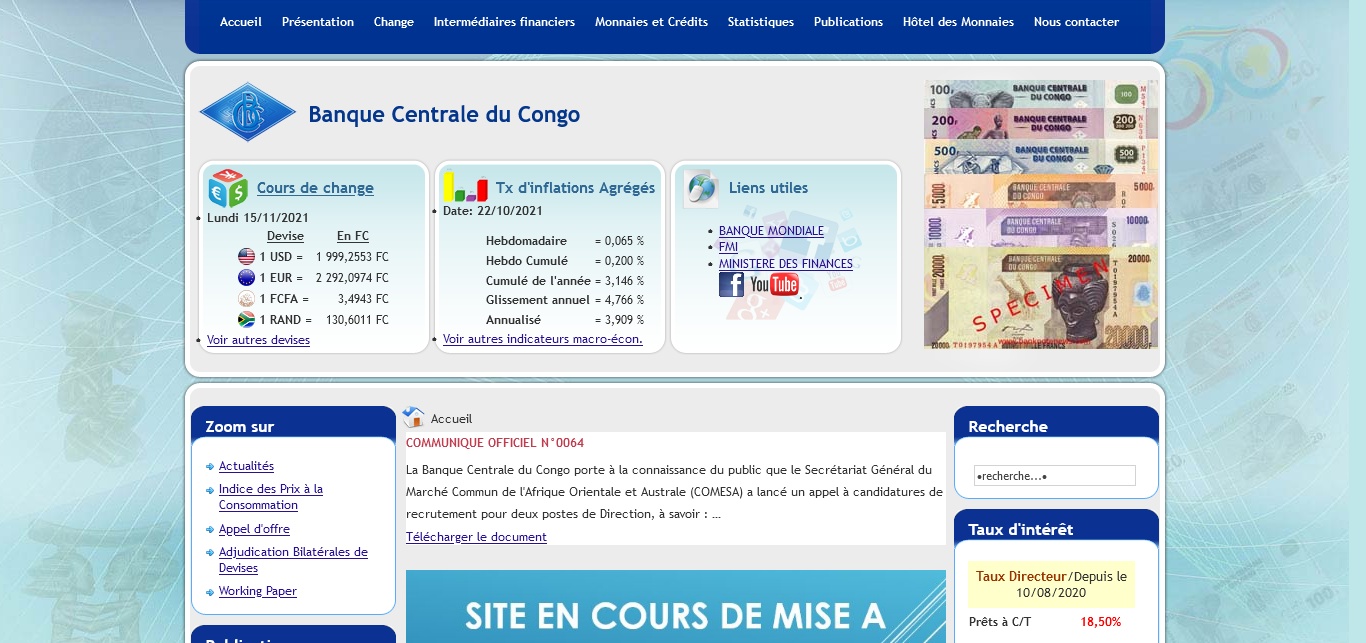Click the South African flag beside RAND
This screenshot has height=643, width=1366.
246,320
